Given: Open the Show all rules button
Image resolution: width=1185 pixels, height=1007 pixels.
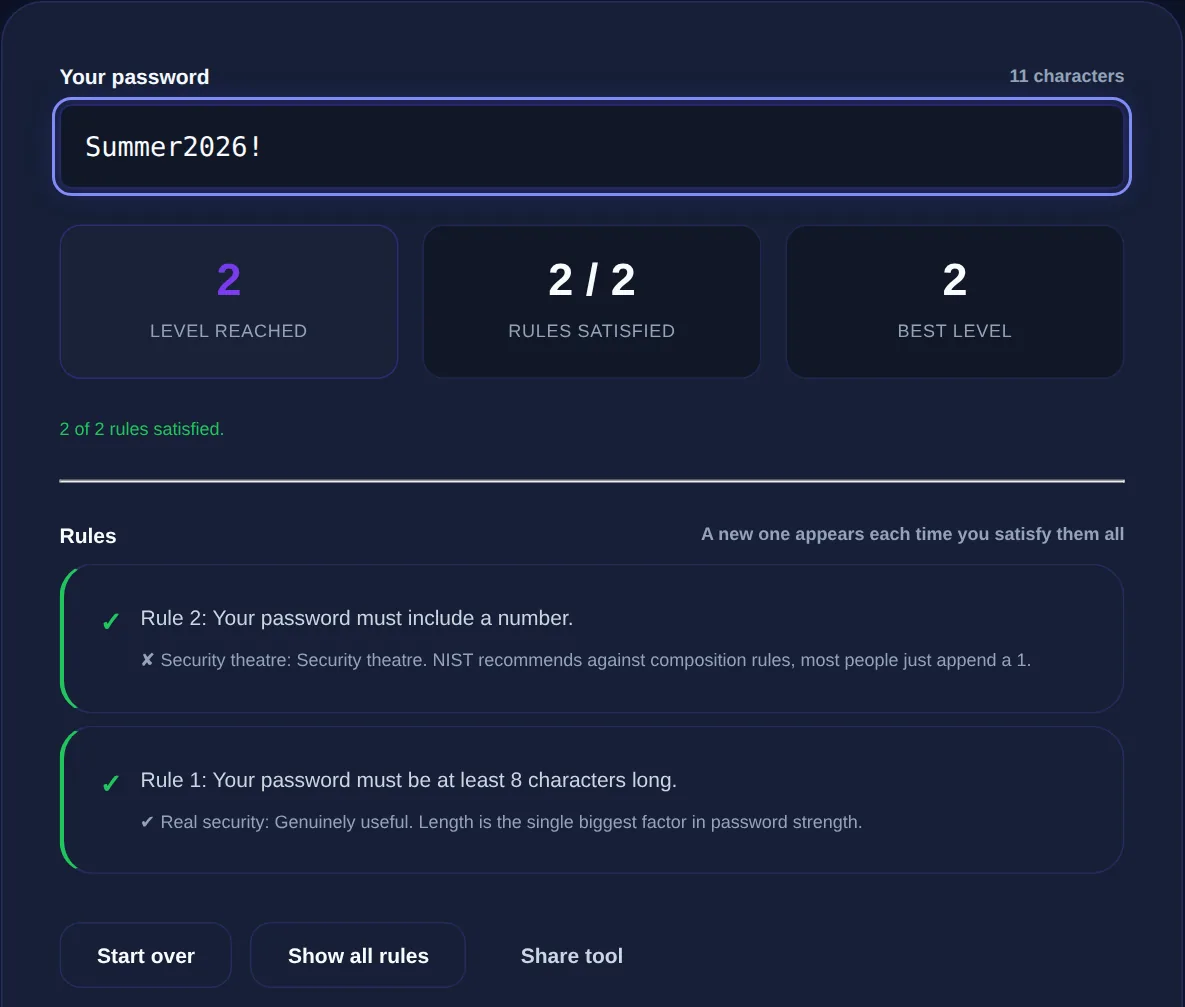Looking at the screenshot, I should pos(358,956).
